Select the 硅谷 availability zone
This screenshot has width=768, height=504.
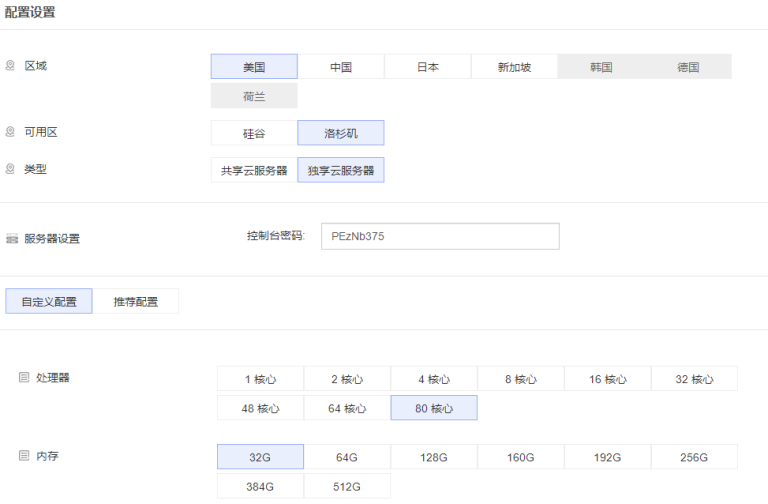(254, 133)
